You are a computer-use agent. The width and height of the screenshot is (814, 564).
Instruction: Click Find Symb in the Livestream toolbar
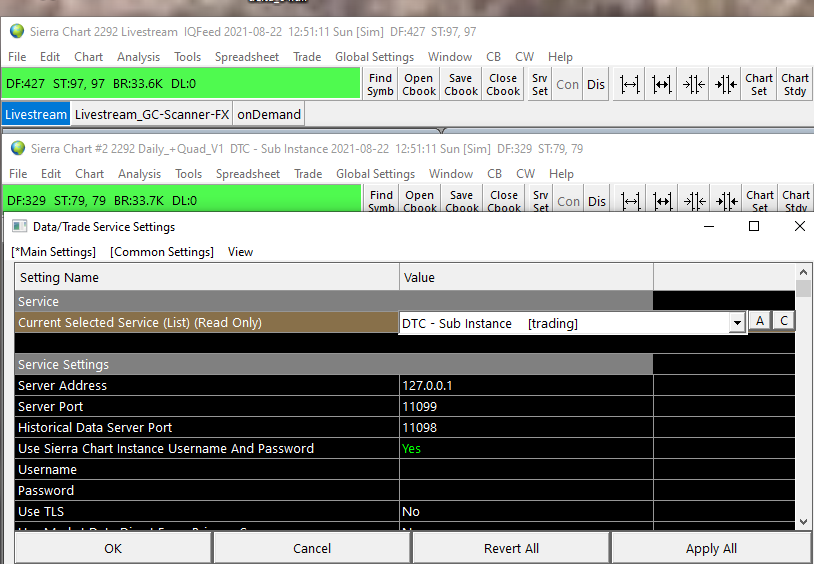[x=380, y=84]
